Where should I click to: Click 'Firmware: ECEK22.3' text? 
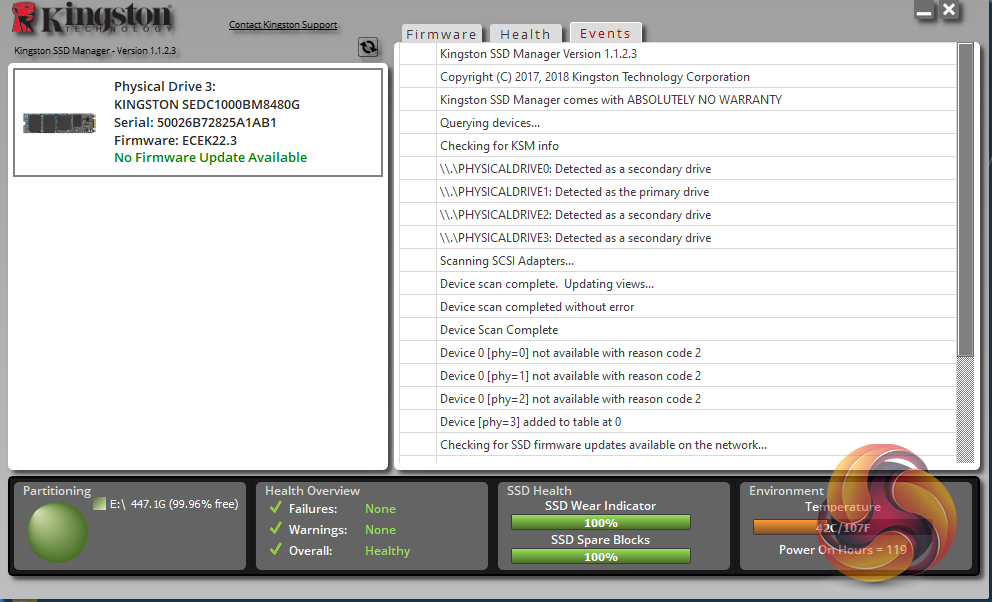175,140
